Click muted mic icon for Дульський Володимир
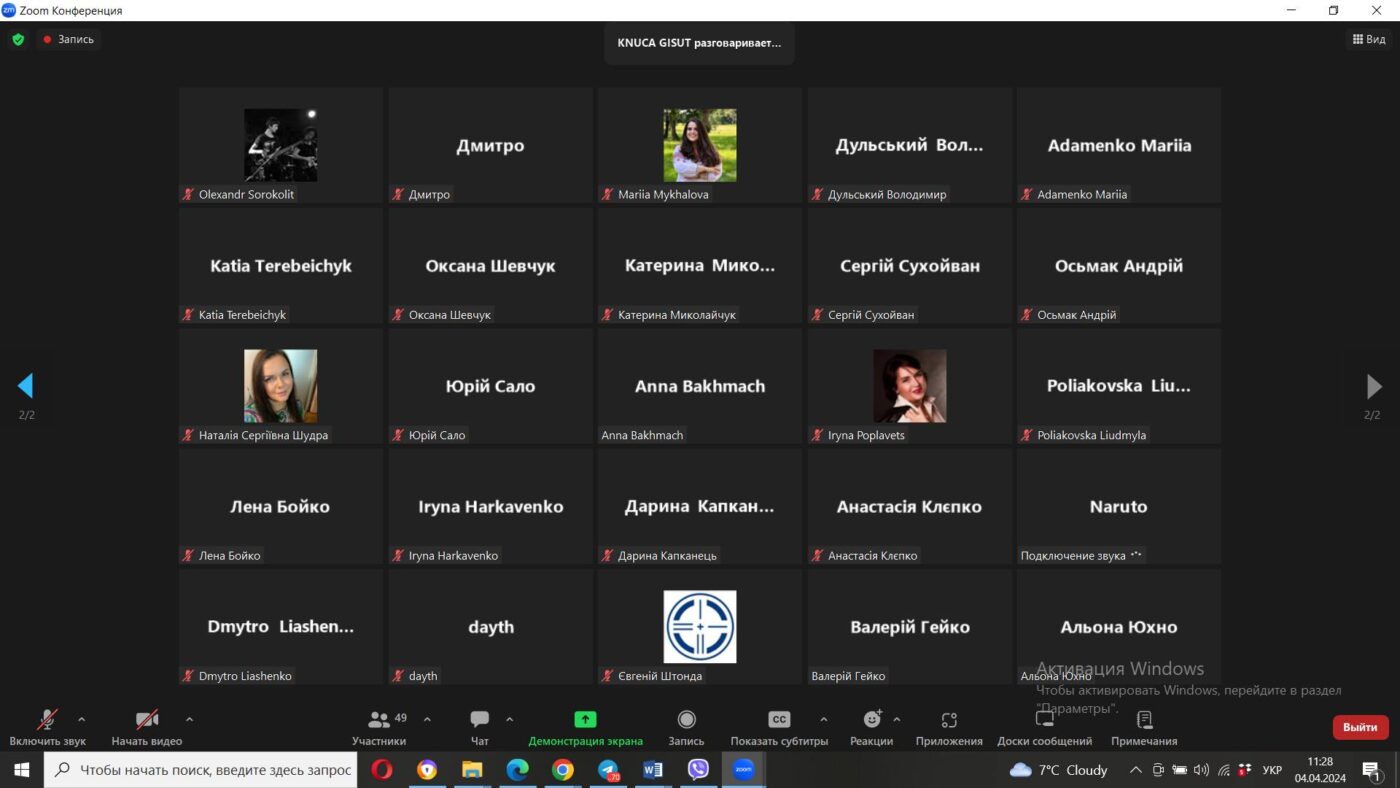 (x=817, y=195)
